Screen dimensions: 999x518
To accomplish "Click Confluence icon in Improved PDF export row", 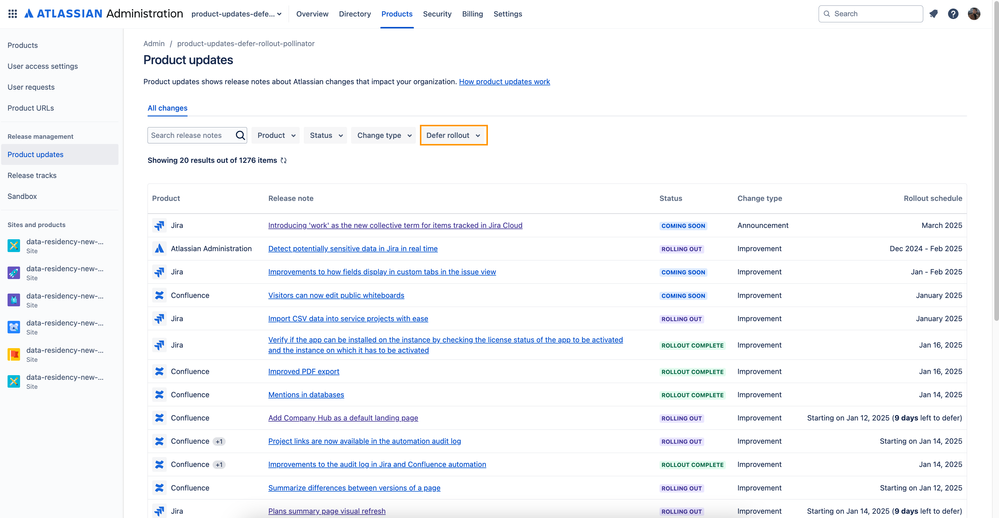I will (159, 371).
